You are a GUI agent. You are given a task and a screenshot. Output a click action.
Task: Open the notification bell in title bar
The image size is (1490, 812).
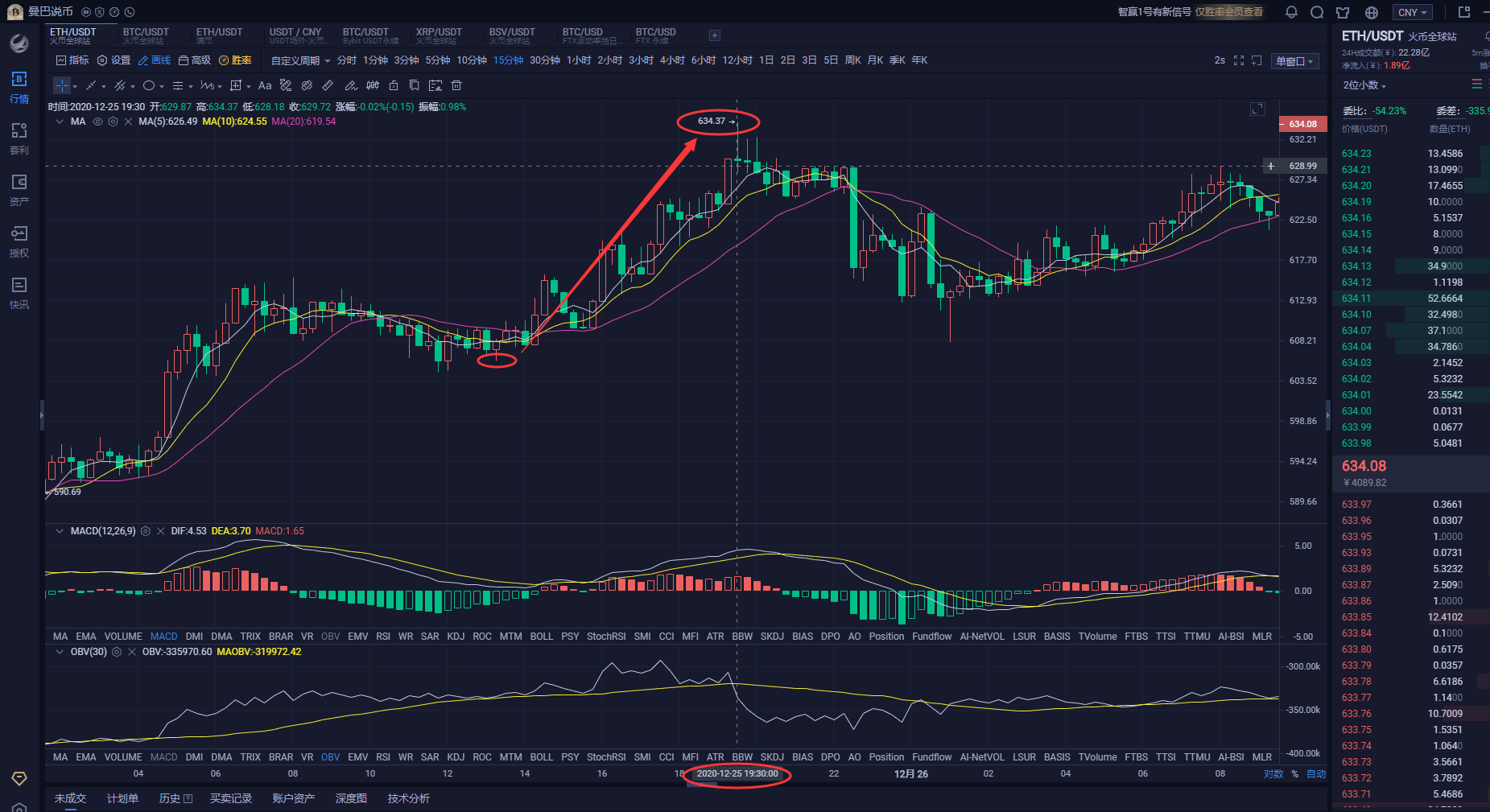click(1291, 12)
